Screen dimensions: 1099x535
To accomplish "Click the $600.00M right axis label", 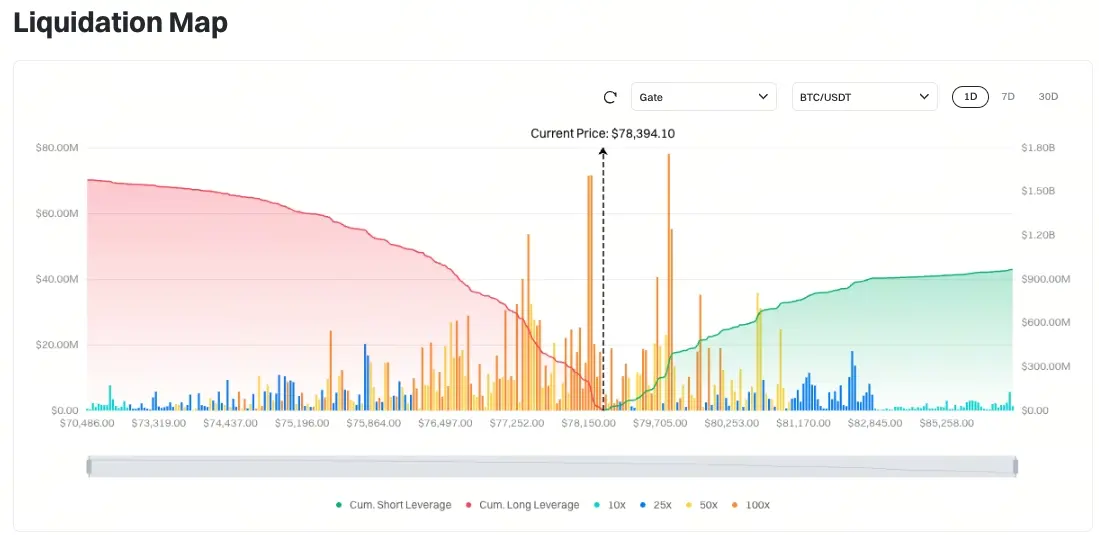I will 1046,323.
